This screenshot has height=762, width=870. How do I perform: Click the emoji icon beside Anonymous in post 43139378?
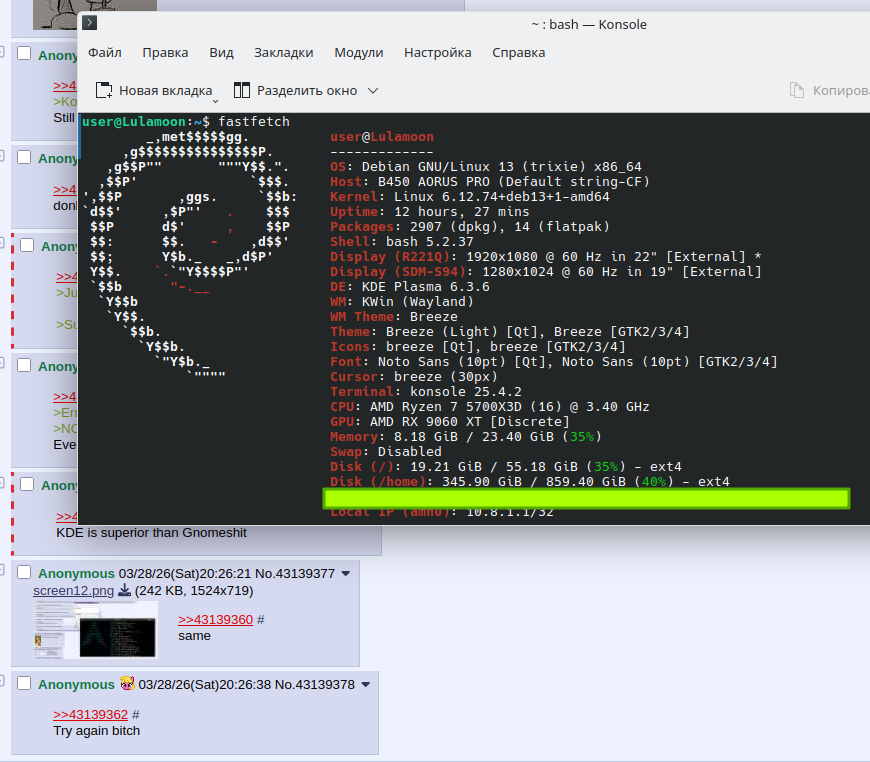[127, 683]
